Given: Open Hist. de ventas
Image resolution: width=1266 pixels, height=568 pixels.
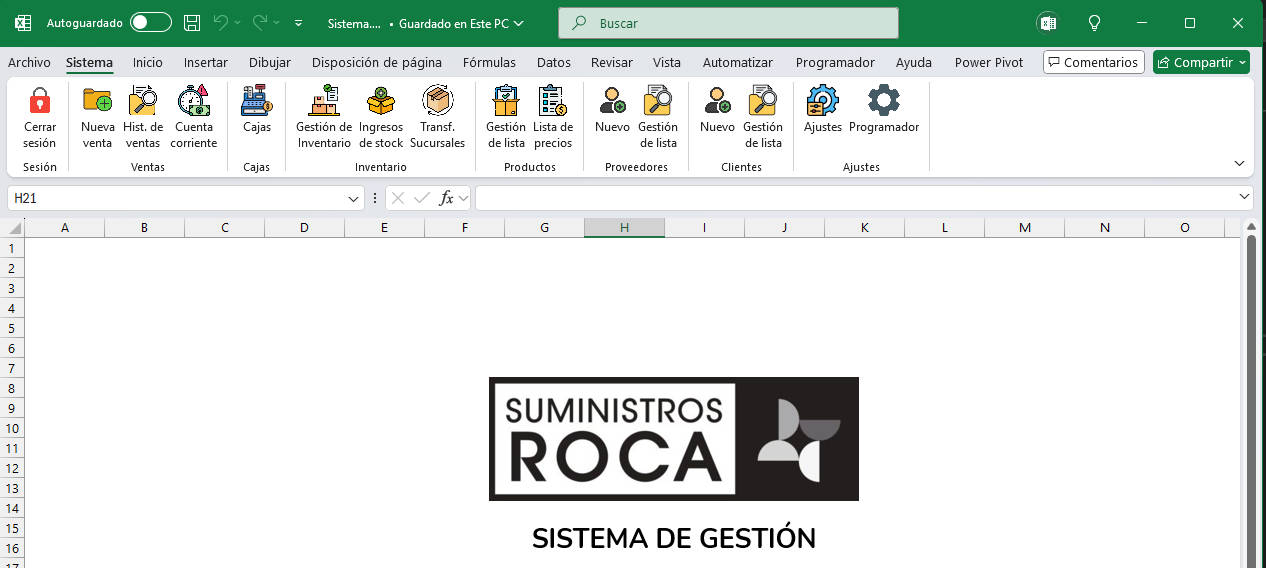Looking at the screenshot, I should [x=143, y=118].
